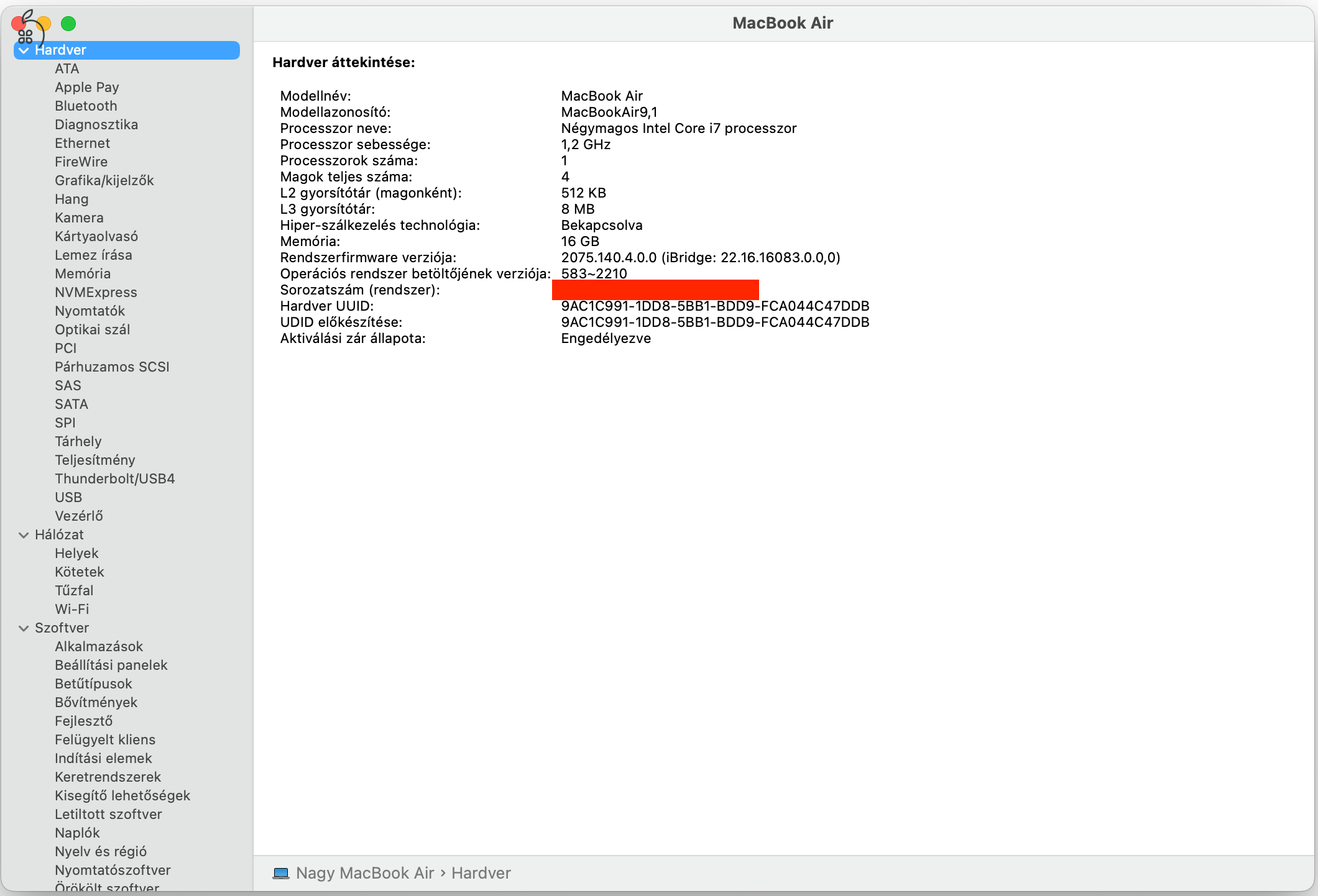This screenshot has height=896, width=1318.
Task: Select Optikai szál in the sidebar
Action: click(x=93, y=330)
